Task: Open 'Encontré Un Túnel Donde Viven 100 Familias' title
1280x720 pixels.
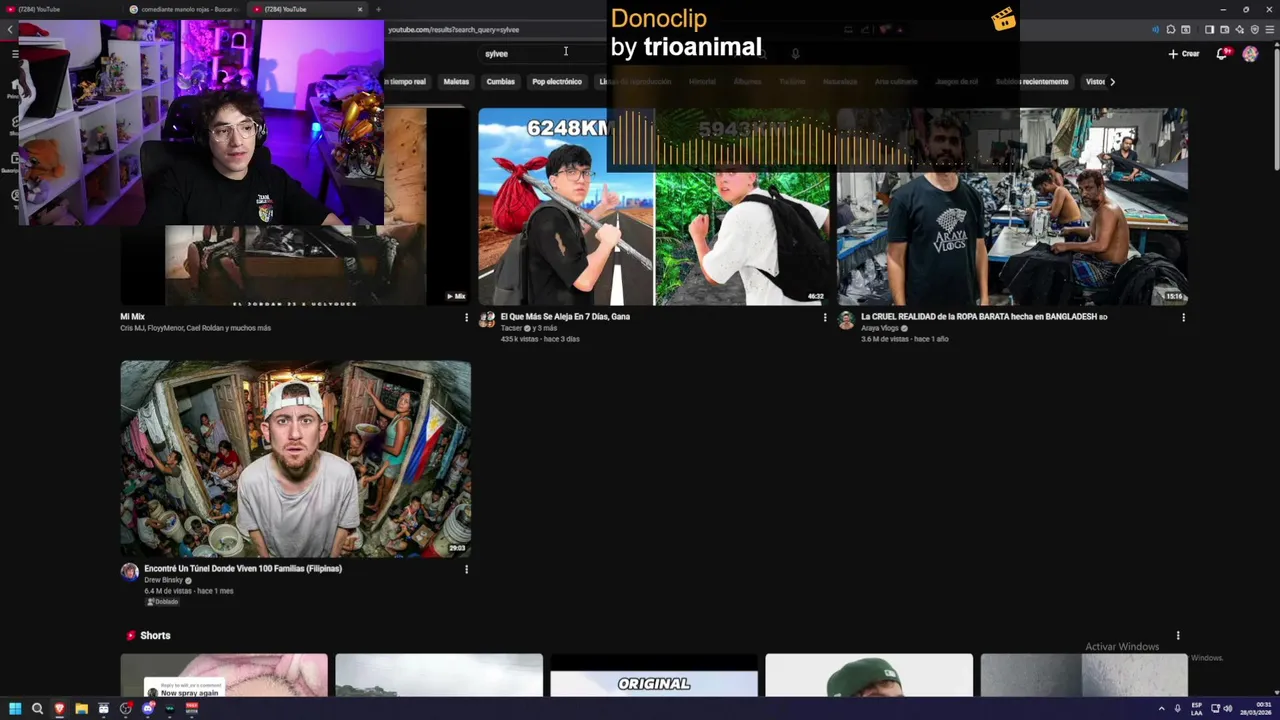Action: 243,568
